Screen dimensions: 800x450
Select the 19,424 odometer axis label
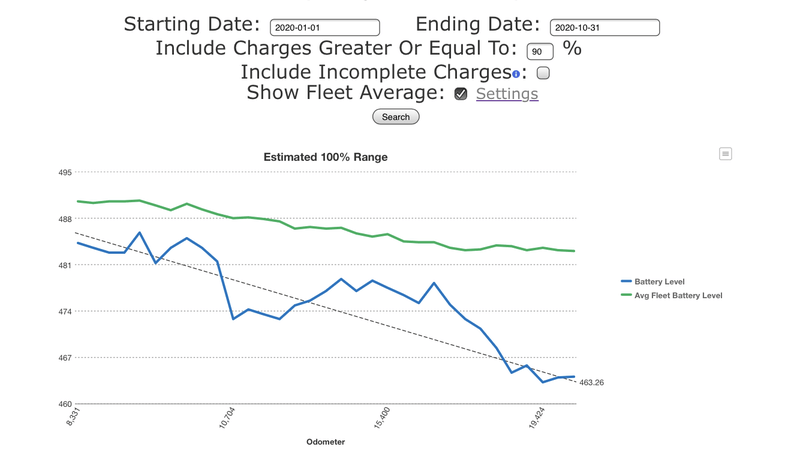[537, 418]
